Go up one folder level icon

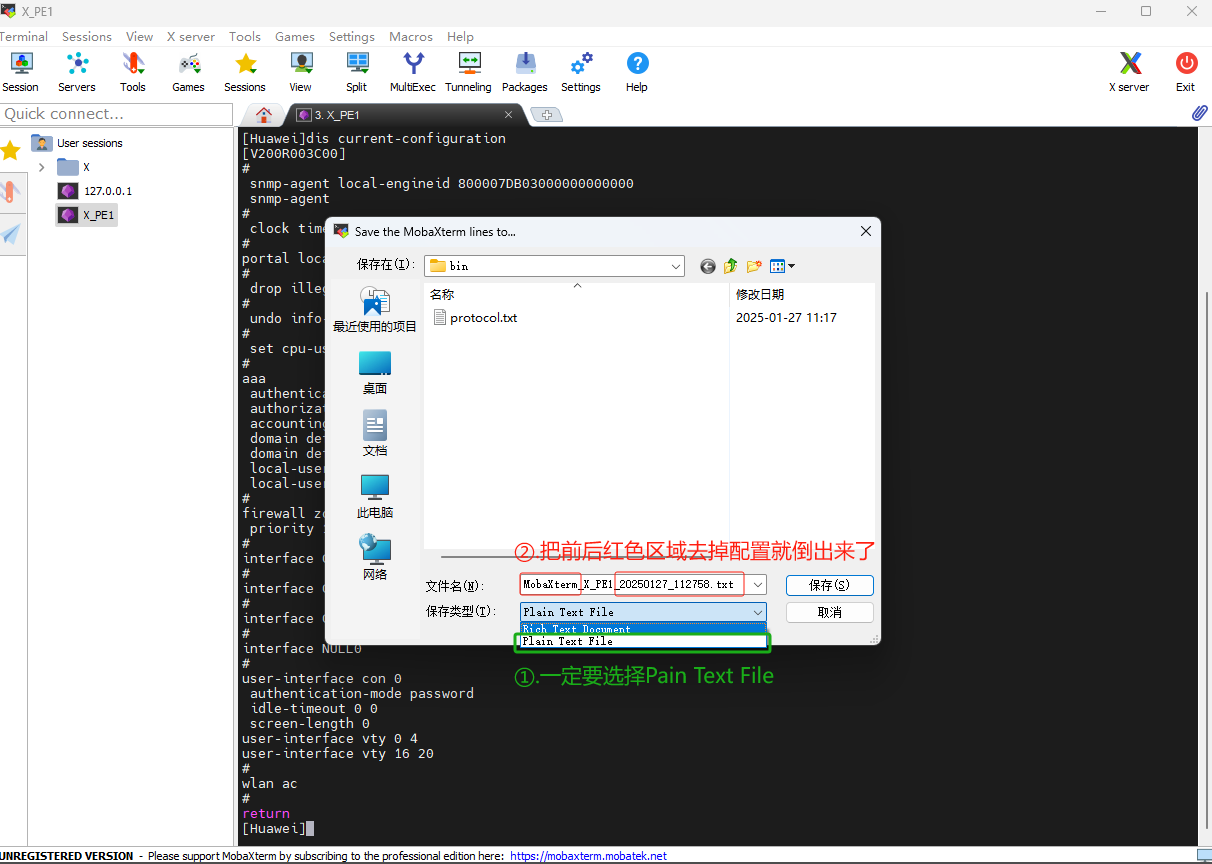(x=731, y=266)
